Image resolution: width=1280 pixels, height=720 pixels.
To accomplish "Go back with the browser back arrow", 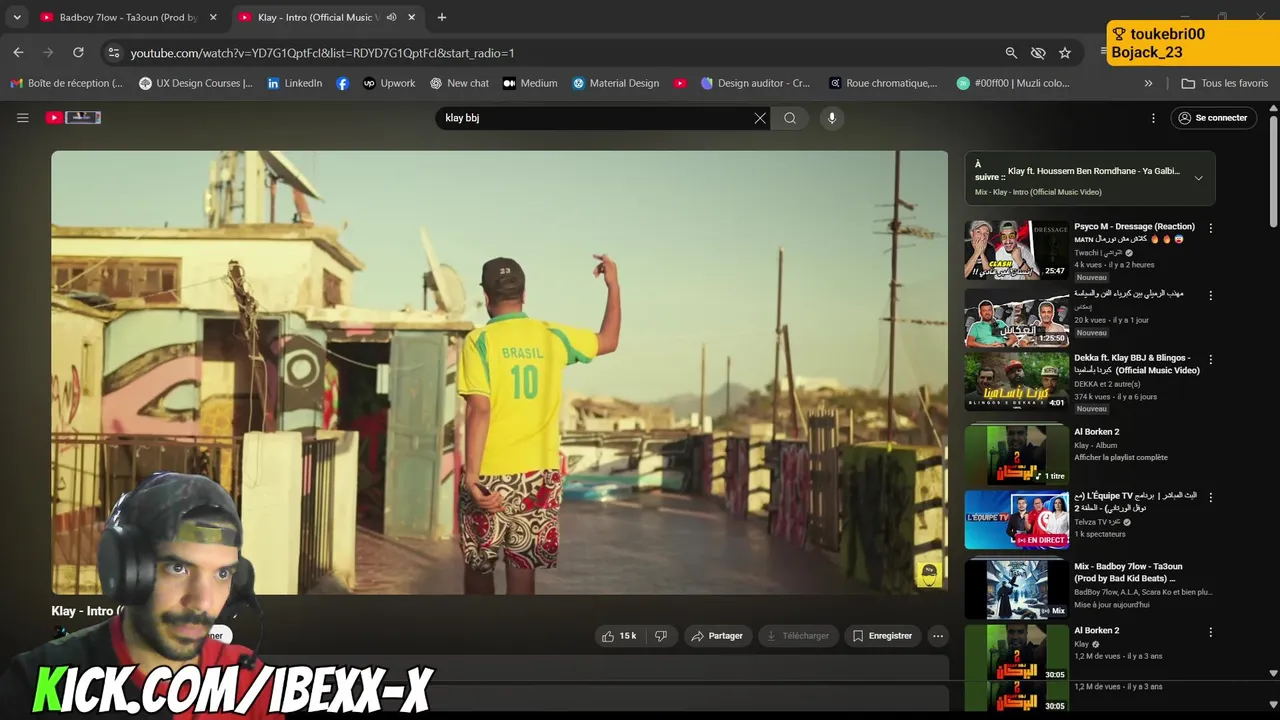I will (x=18, y=53).
